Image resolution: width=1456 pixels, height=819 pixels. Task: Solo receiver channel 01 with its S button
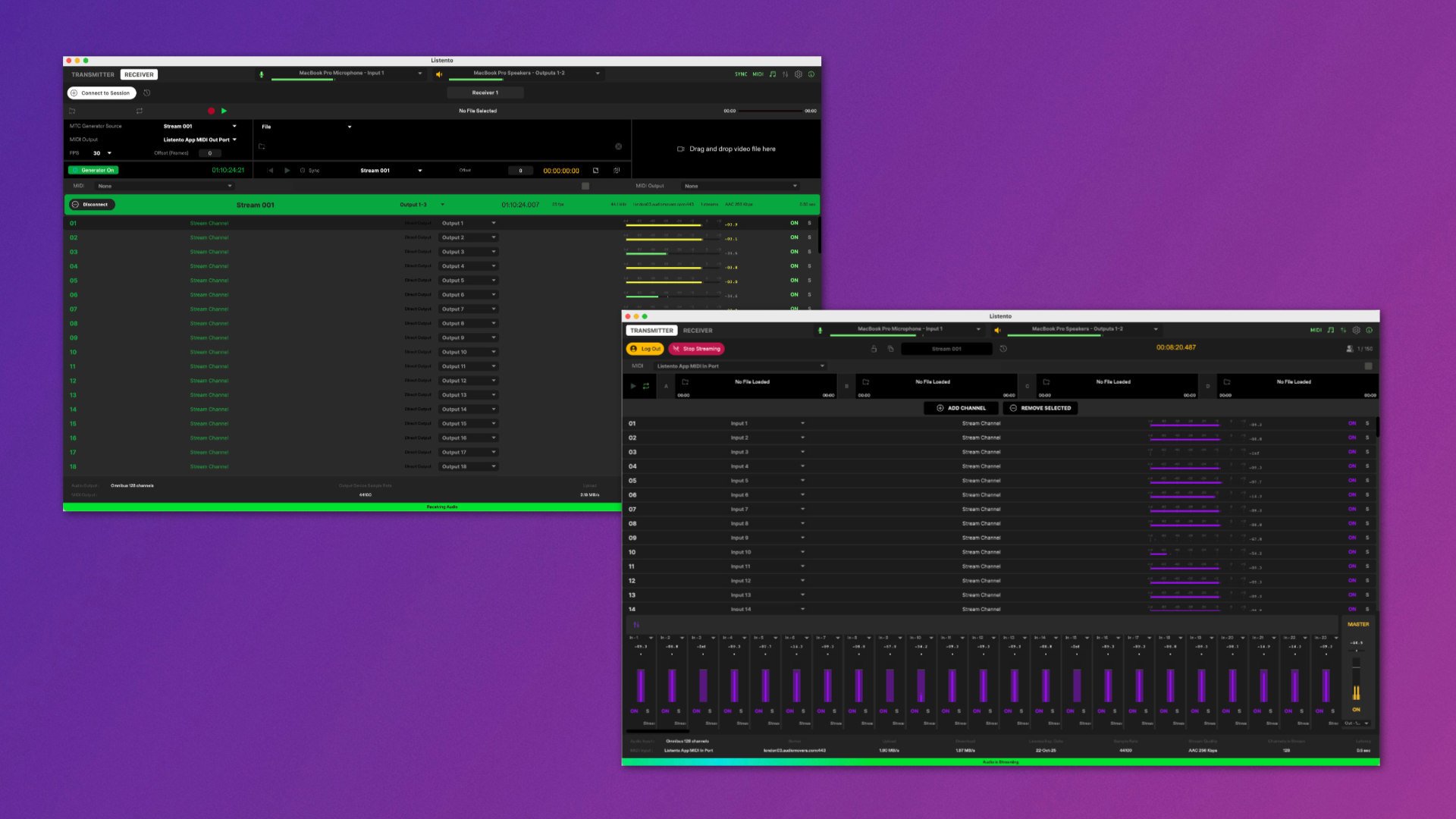[x=809, y=223]
